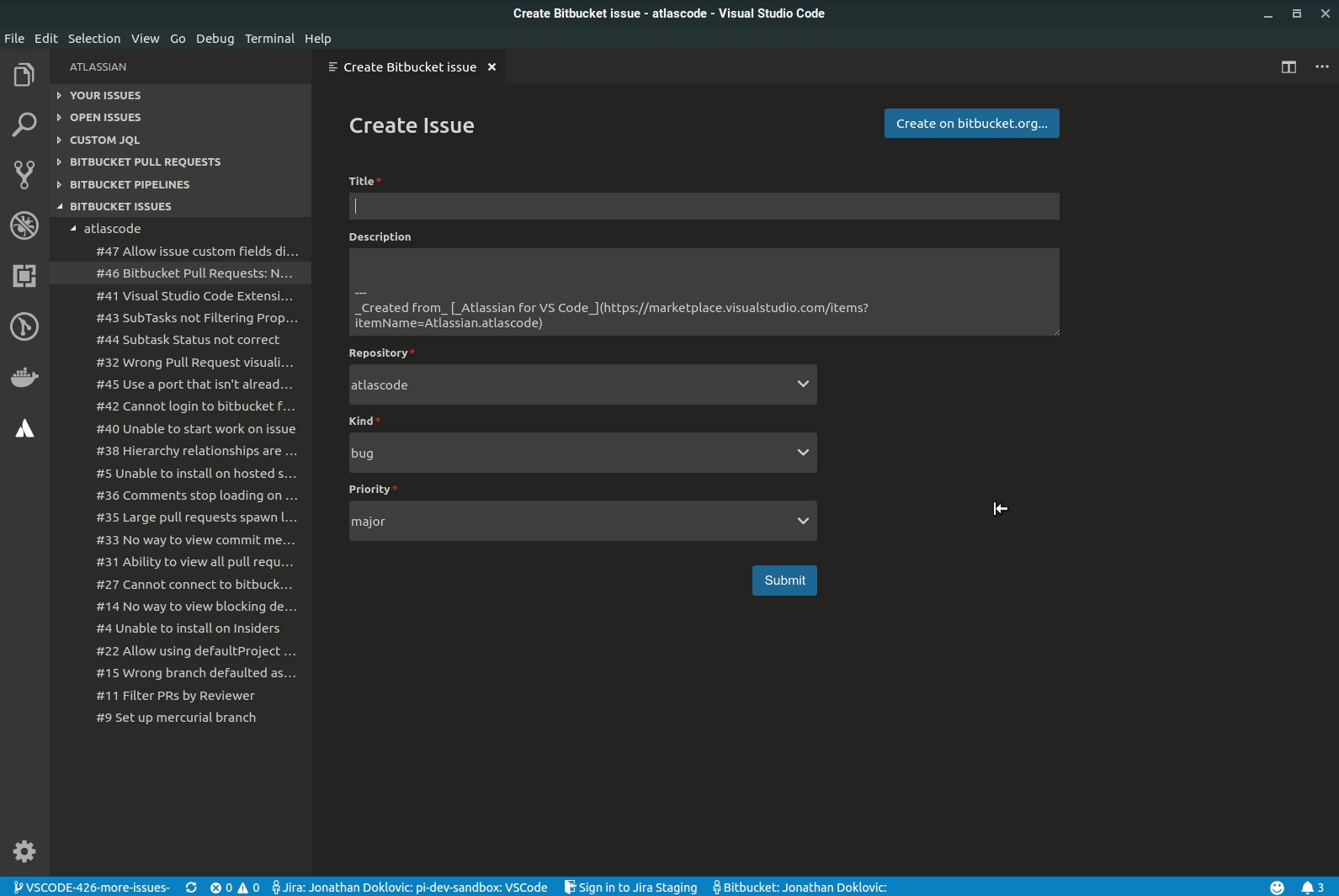Open the Terminal menu

click(269, 39)
